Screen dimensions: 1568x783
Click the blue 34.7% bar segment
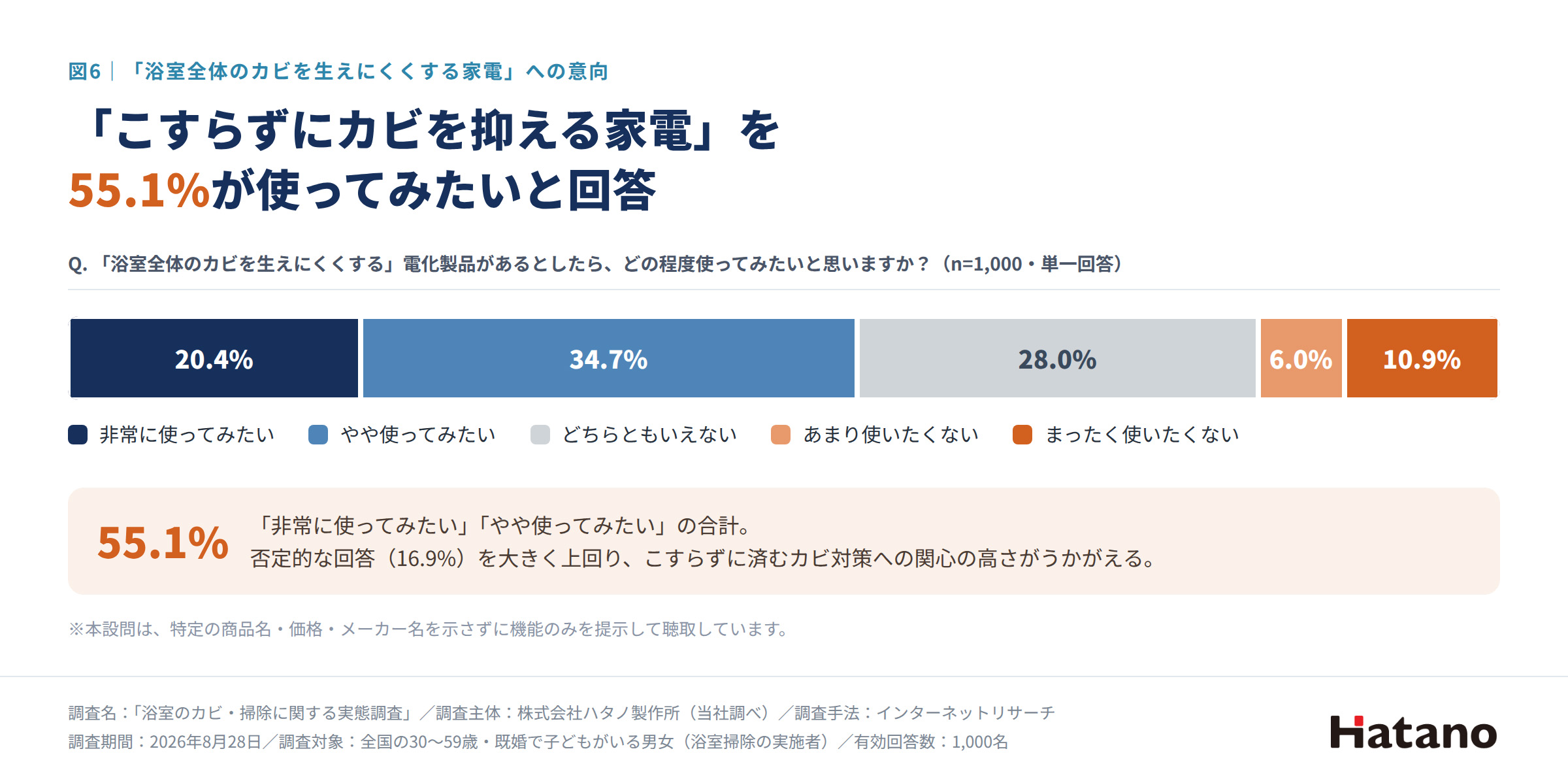[608, 358]
